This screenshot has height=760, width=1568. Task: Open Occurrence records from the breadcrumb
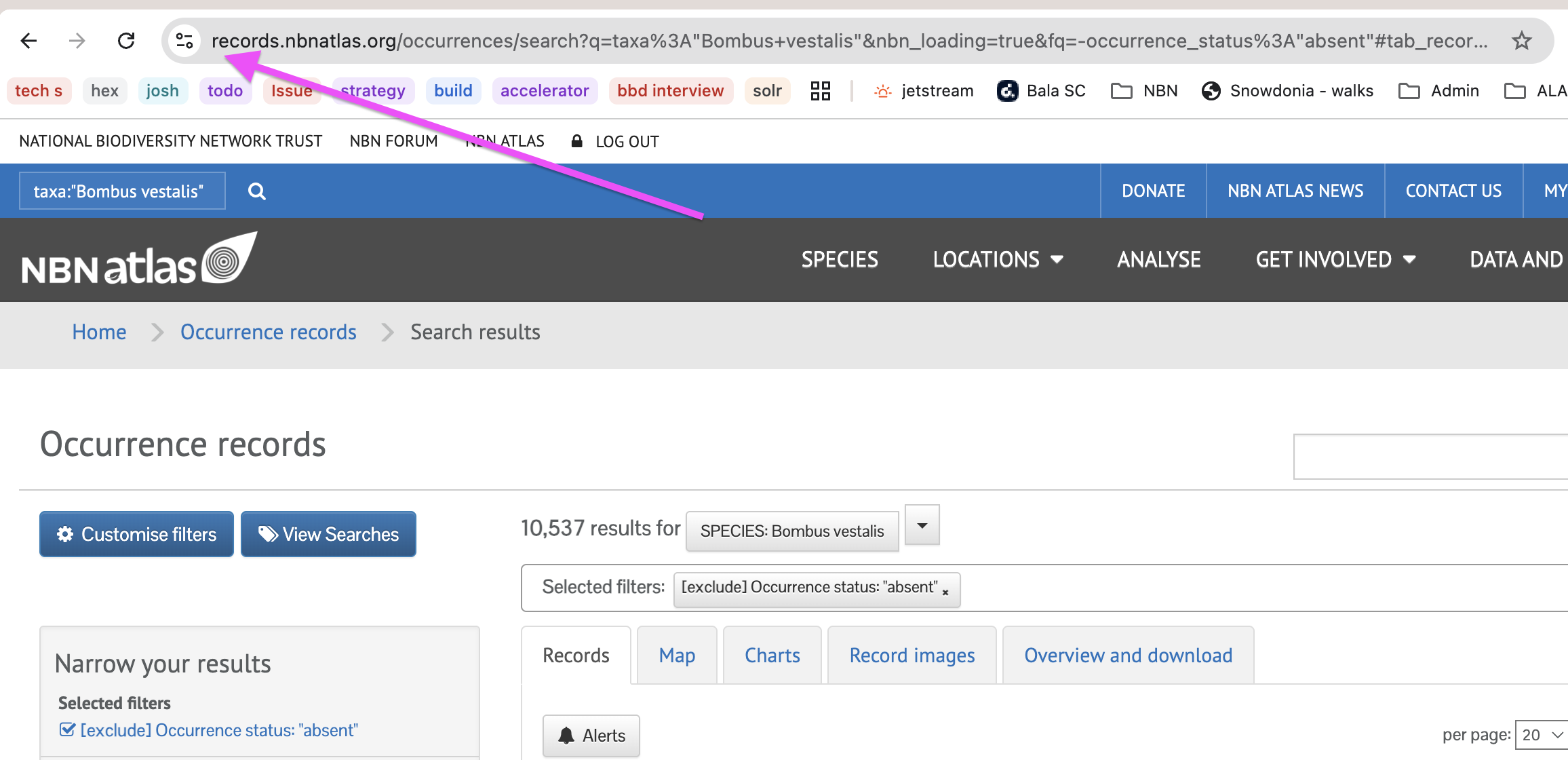tap(269, 332)
